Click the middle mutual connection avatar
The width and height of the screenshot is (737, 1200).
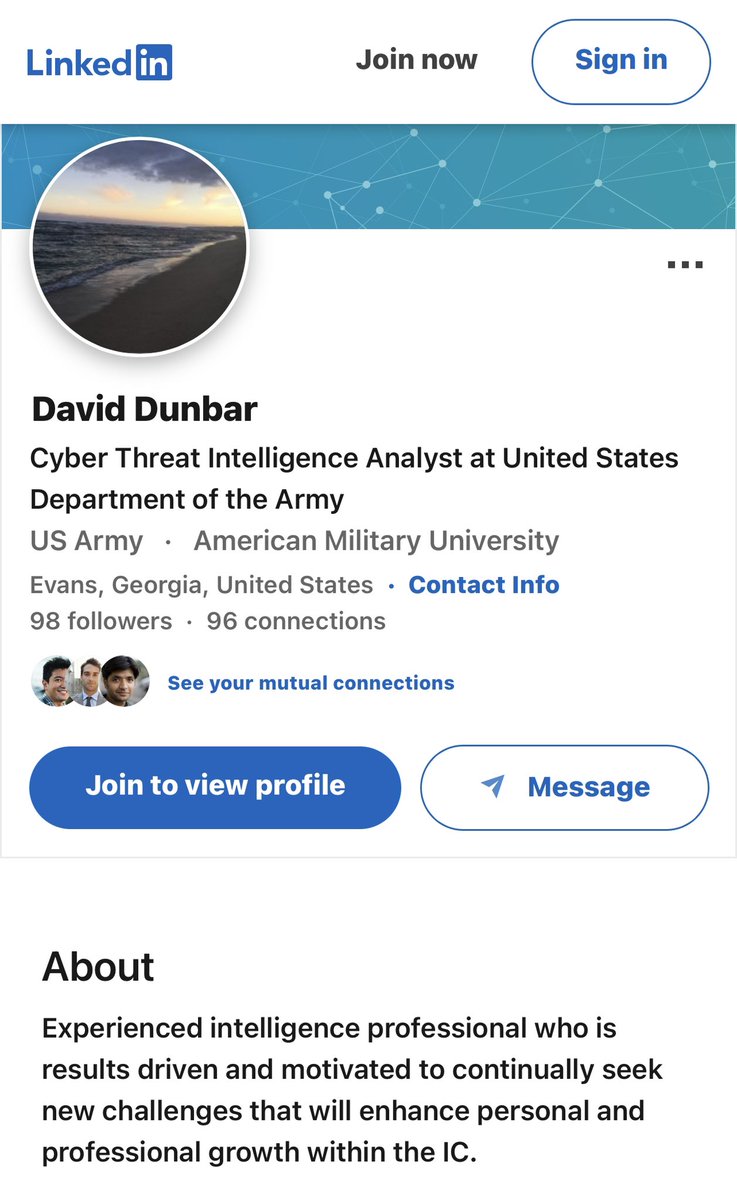coord(90,682)
